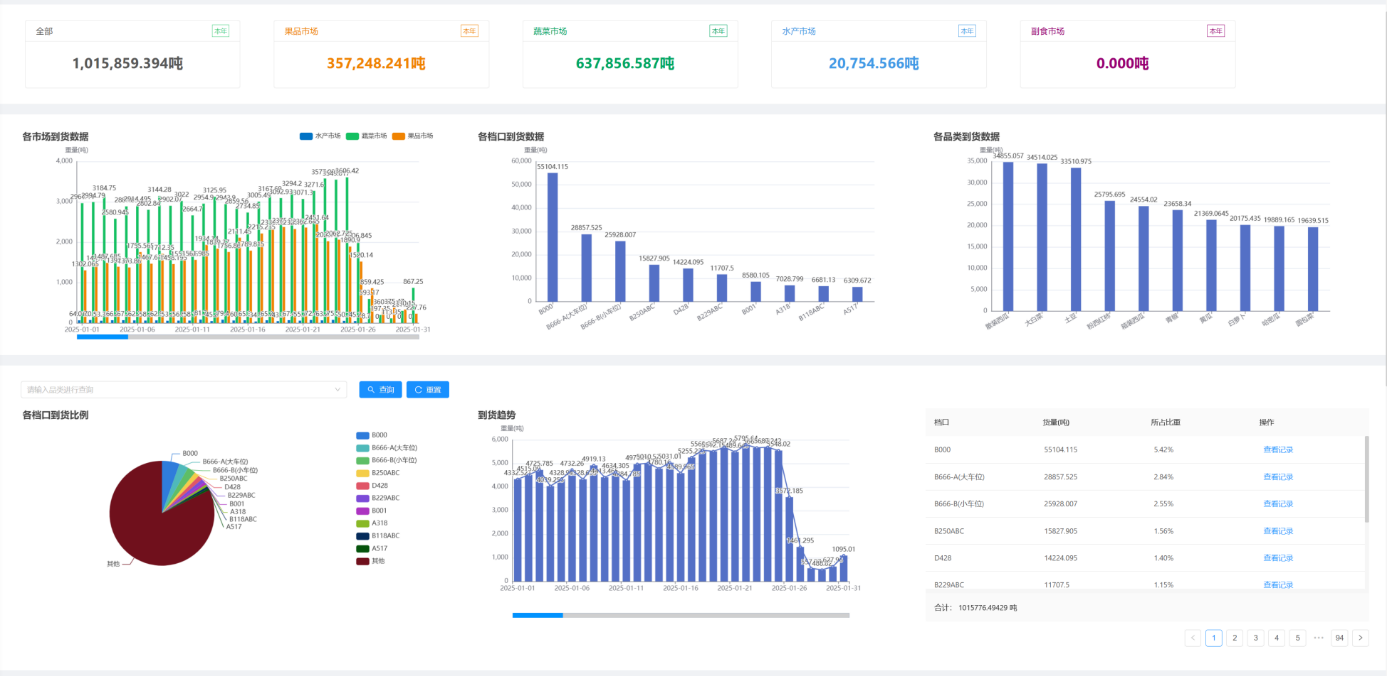
Task: Open 查看记录 for B000 row
Action: 1278,450
